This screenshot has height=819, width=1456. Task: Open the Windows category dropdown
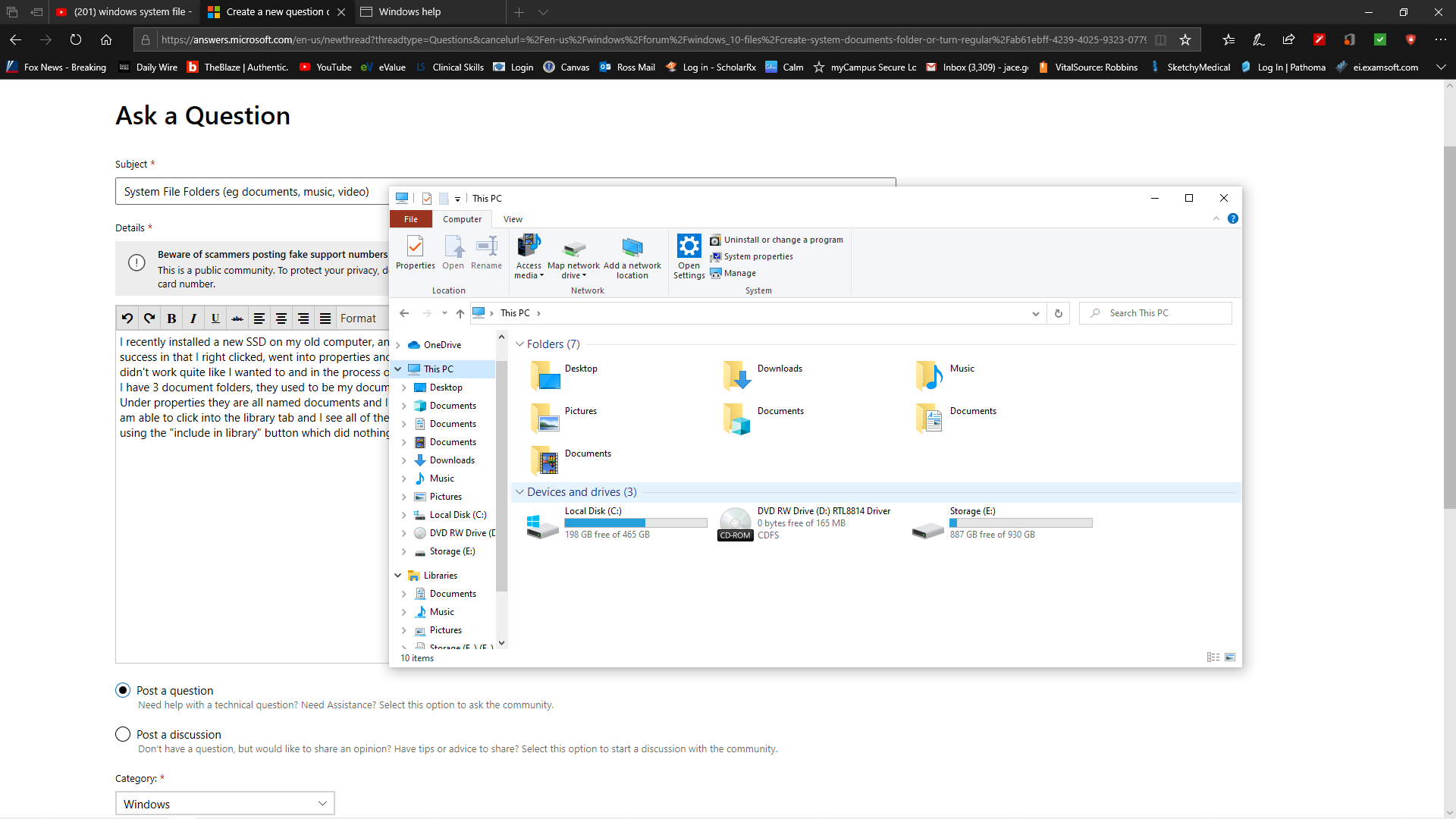224,804
